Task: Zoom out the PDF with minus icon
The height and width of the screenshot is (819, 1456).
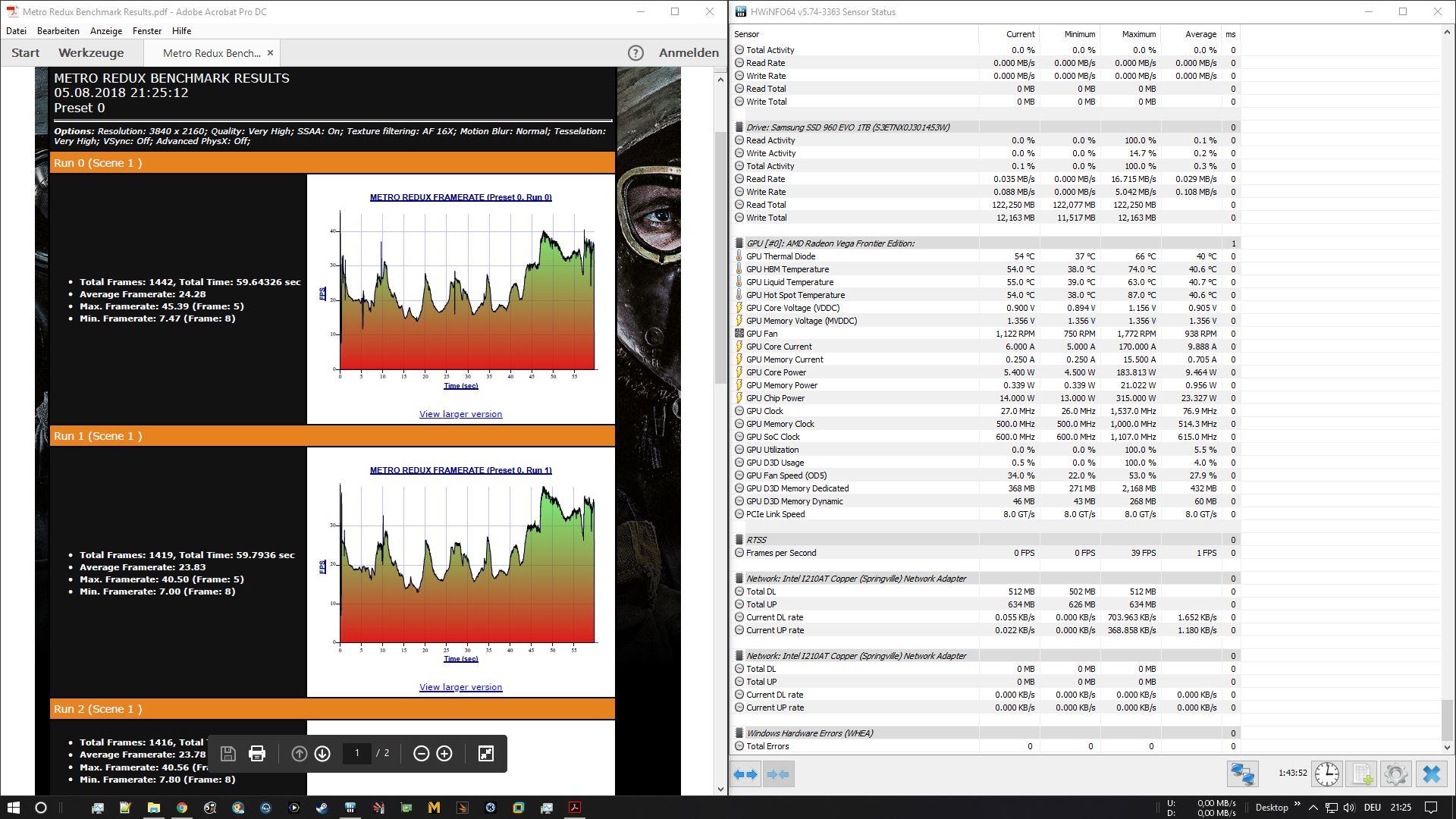Action: (421, 754)
